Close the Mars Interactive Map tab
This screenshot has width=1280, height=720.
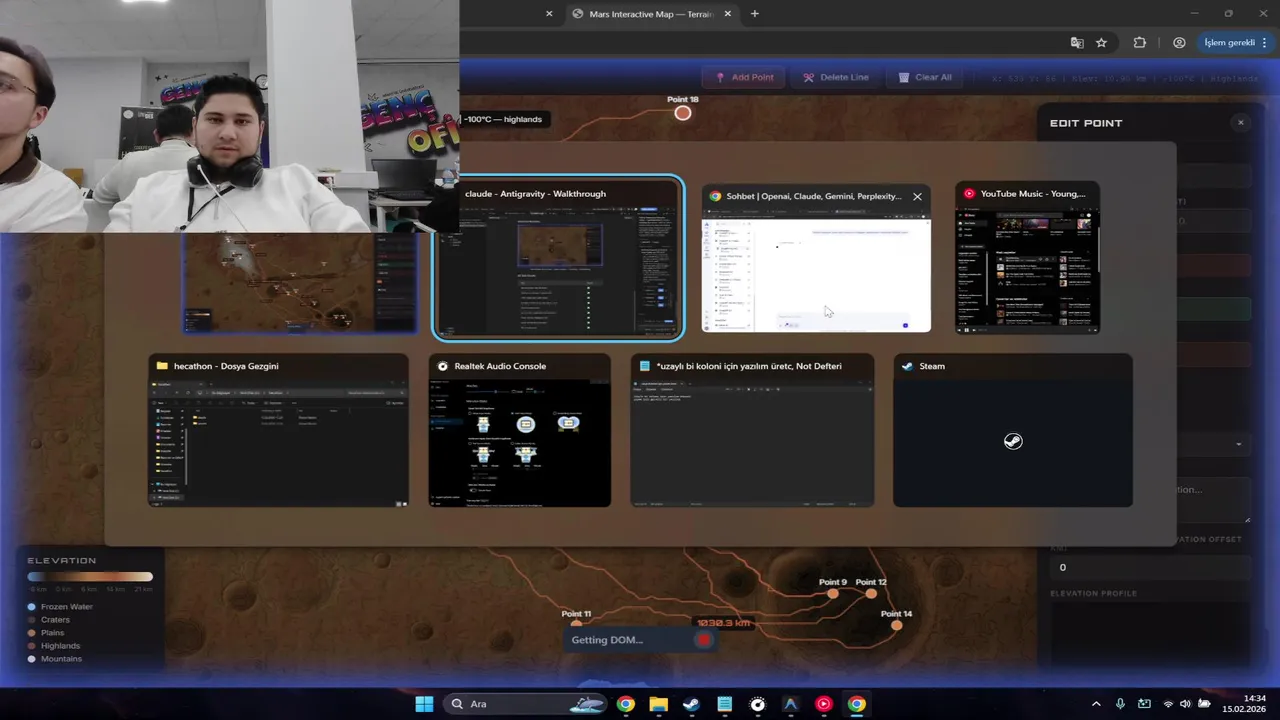tap(728, 14)
